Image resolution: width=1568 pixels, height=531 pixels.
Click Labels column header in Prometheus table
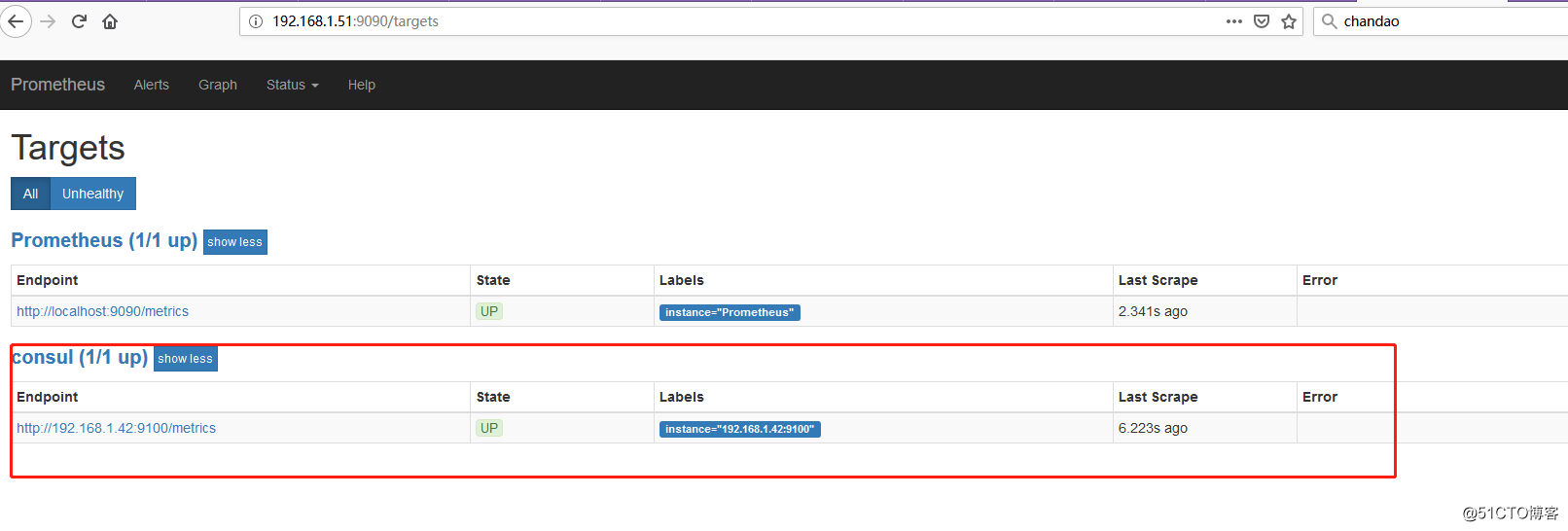click(681, 280)
